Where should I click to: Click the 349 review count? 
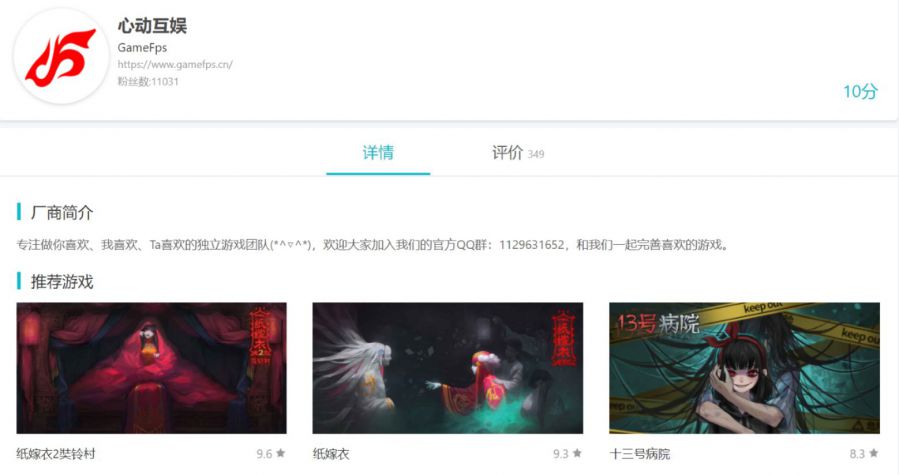pos(536,154)
